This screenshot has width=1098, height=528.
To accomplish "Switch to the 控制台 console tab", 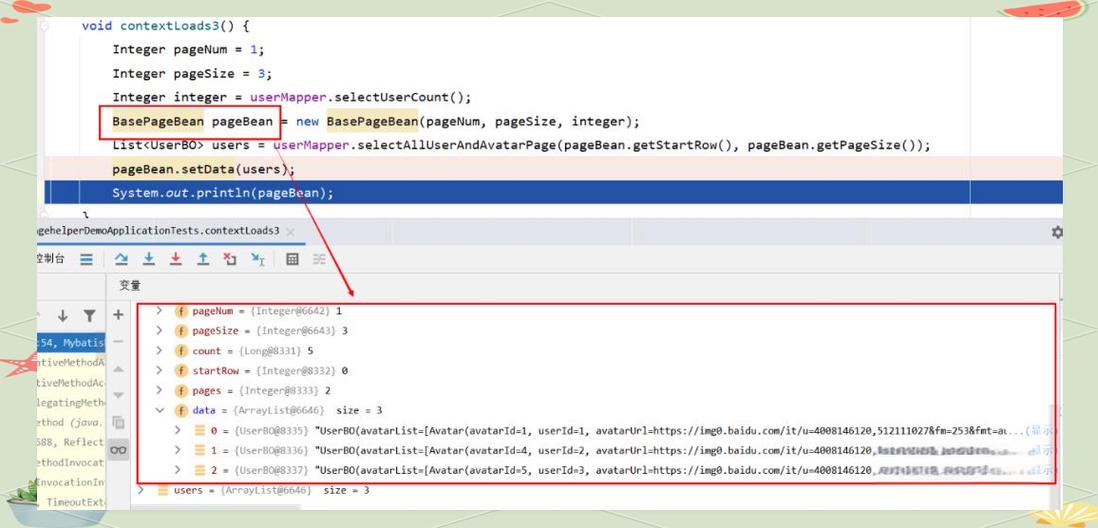I will pos(50,258).
